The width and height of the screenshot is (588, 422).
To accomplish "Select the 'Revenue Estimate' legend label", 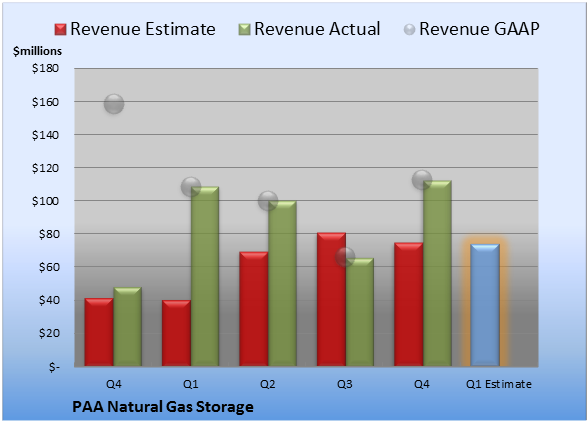I will [x=143, y=29].
